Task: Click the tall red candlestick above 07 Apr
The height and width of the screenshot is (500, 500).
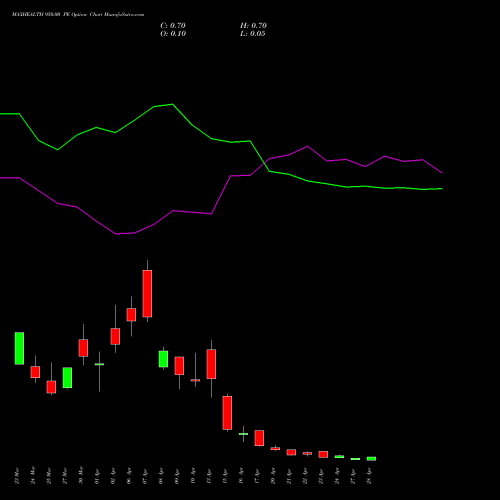Action: pyautogui.click(x=147, y=294)
